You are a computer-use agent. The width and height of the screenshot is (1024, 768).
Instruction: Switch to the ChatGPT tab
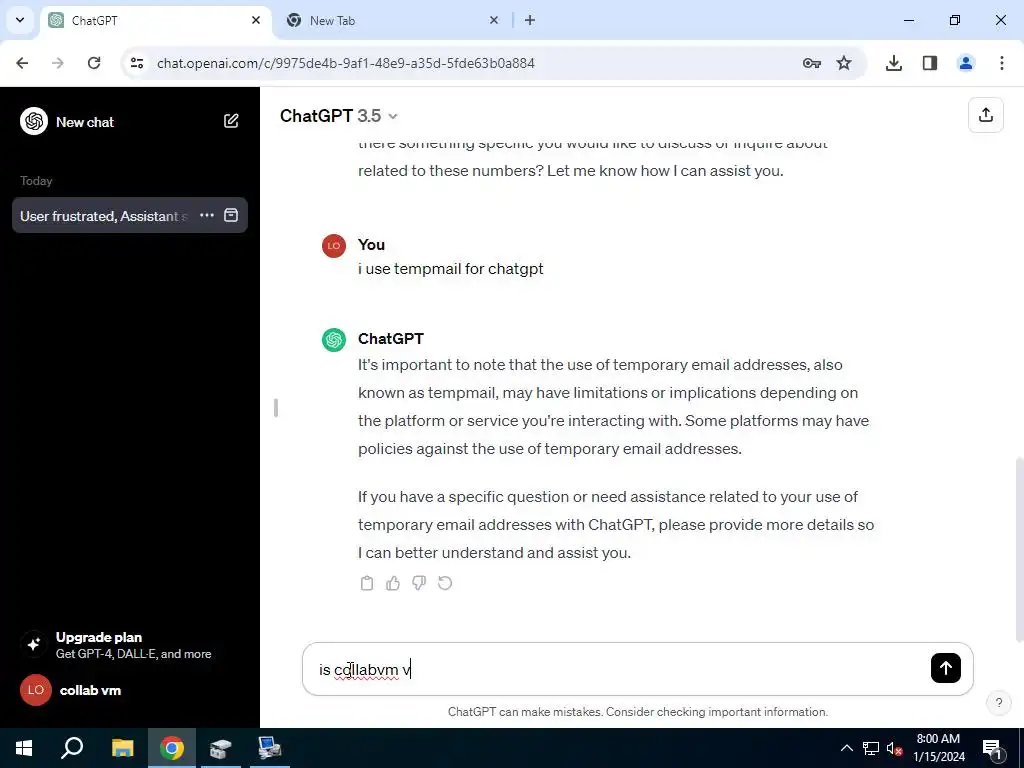[x=155, y=20]
